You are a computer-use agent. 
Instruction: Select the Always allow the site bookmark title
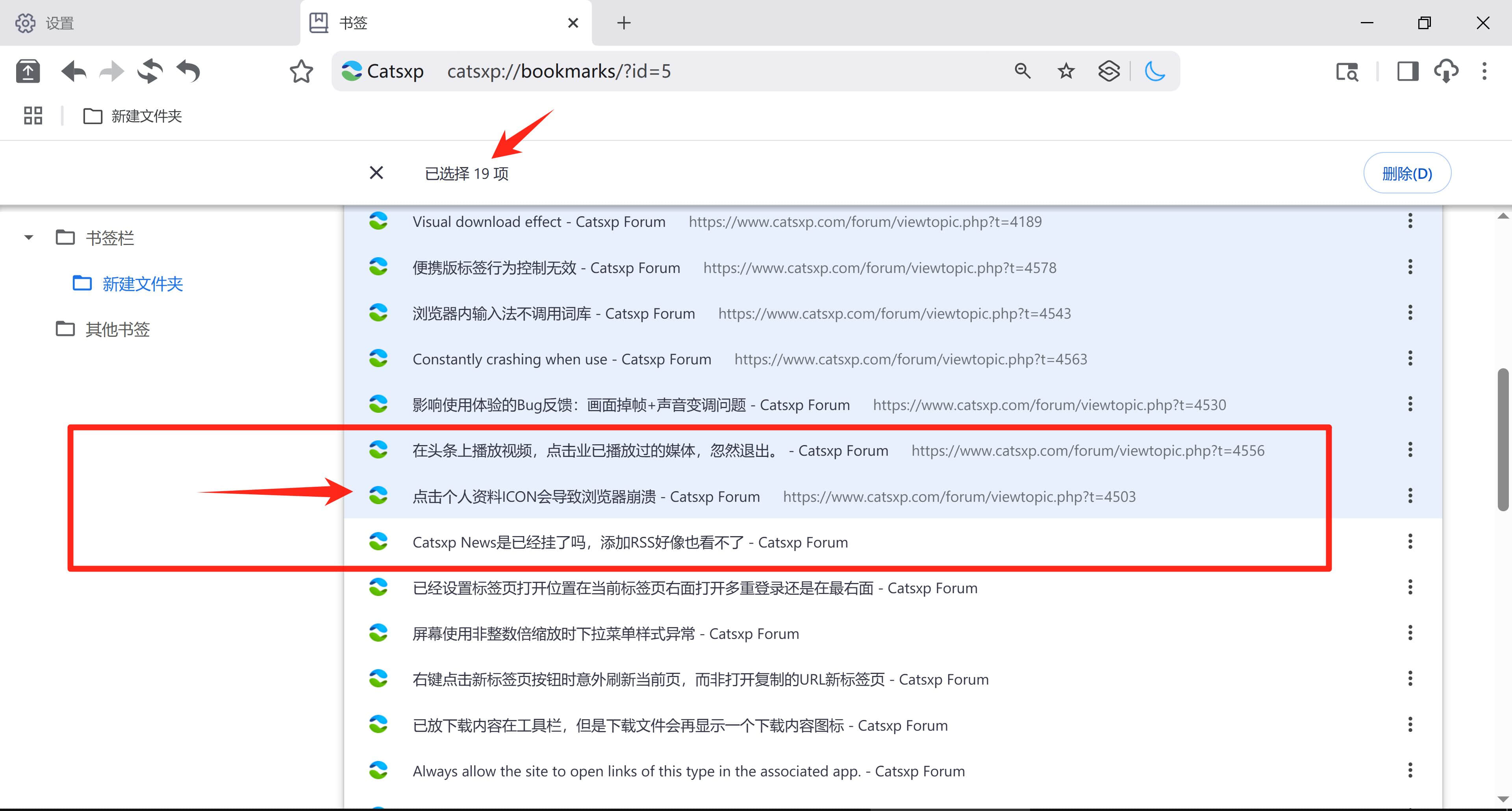[x=689, y=772]
